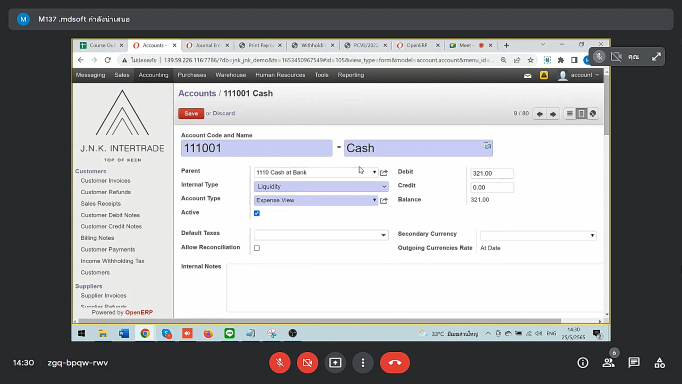This screenshot has width=682, height=384.
Task: Click the browser address bar
Action: pos(328,60)
